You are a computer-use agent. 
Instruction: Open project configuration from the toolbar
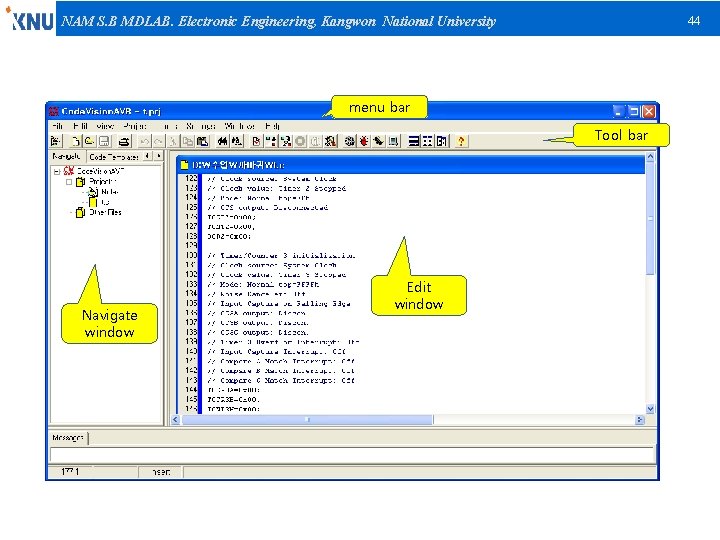[x=330, y=141]
